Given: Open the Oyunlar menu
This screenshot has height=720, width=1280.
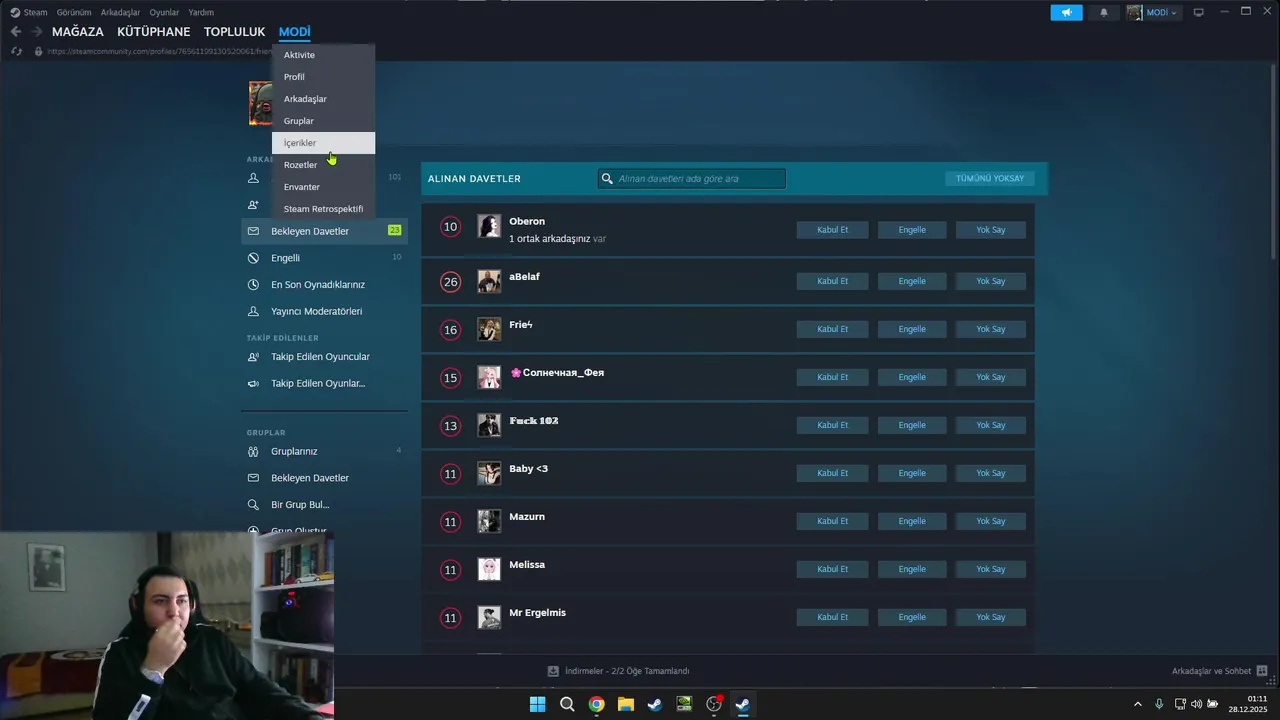Looking at the screenshot, I should pos(164,12).
